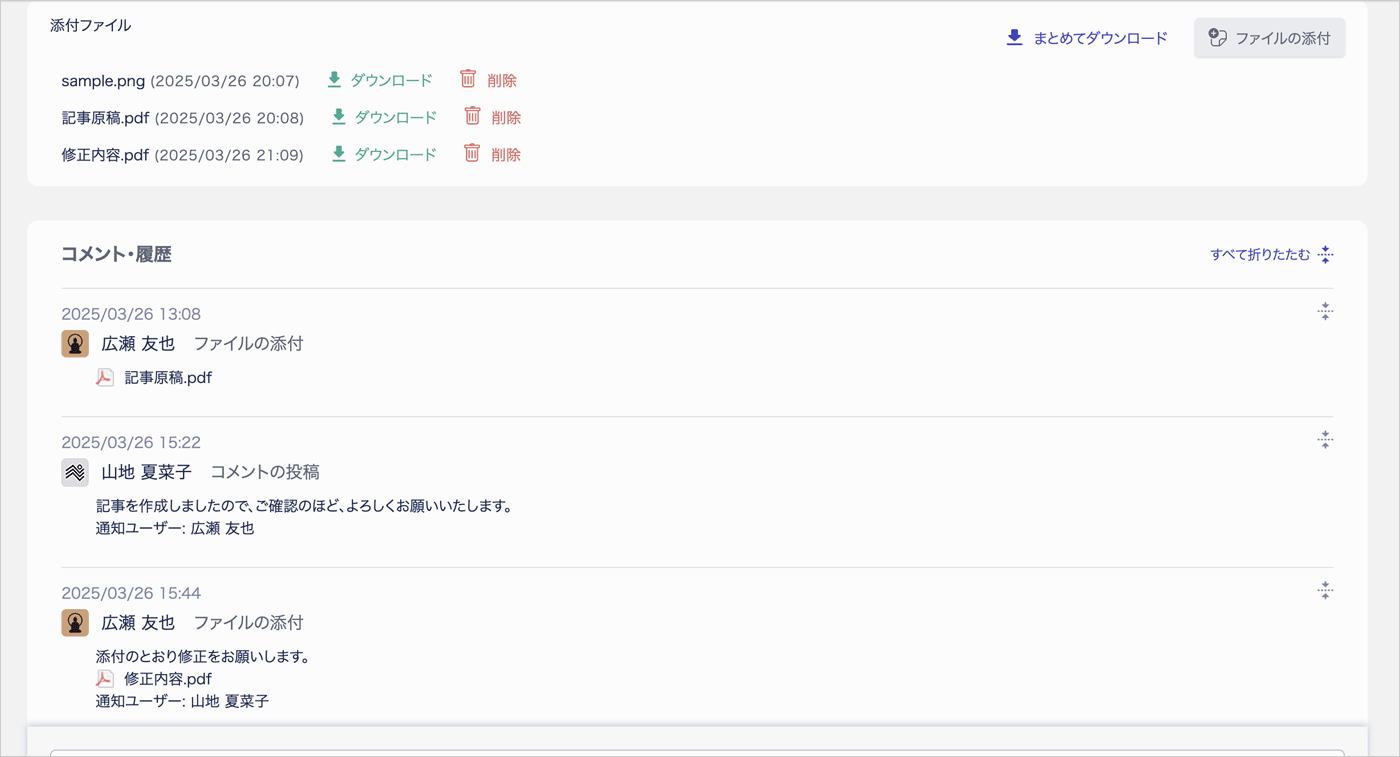Image resolution: width=1400 pixels, height=757 pixels.
Task: Click the まとめてダウンロード link
Action: (x=1087, y=38)
